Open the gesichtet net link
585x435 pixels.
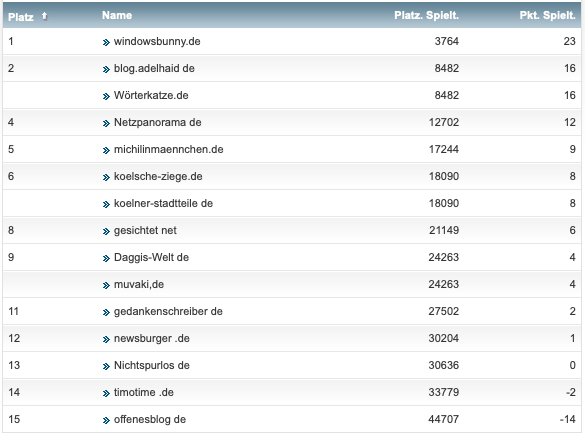145,230
